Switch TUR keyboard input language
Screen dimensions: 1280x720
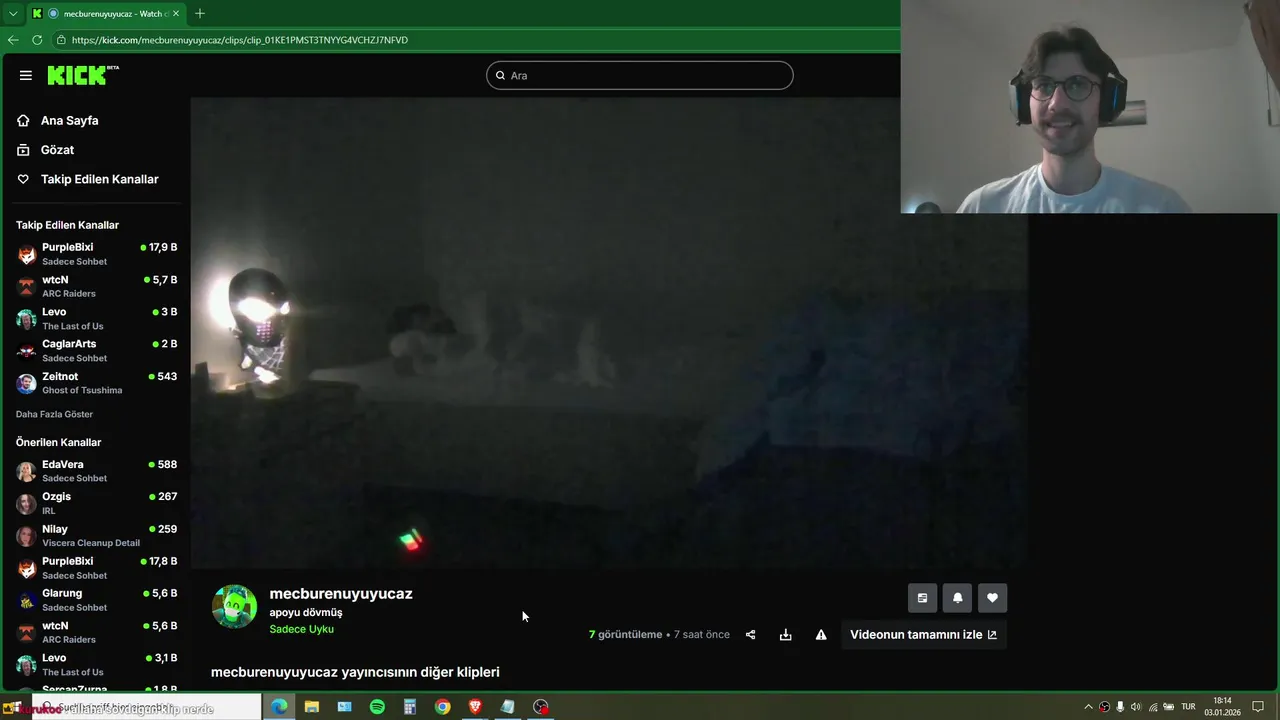pyautogui.click(x=1189, y=707)
